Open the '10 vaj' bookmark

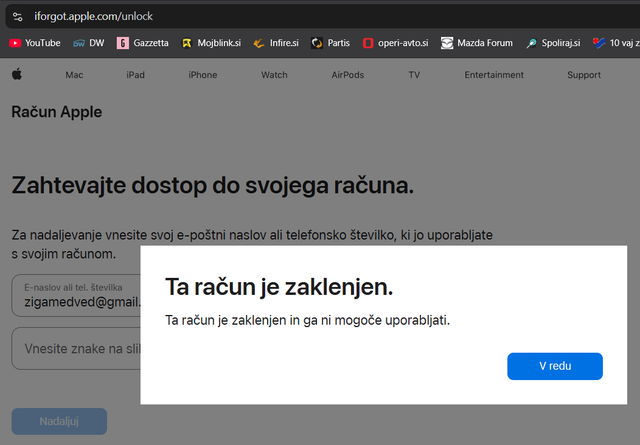click(x=616, y=43)
